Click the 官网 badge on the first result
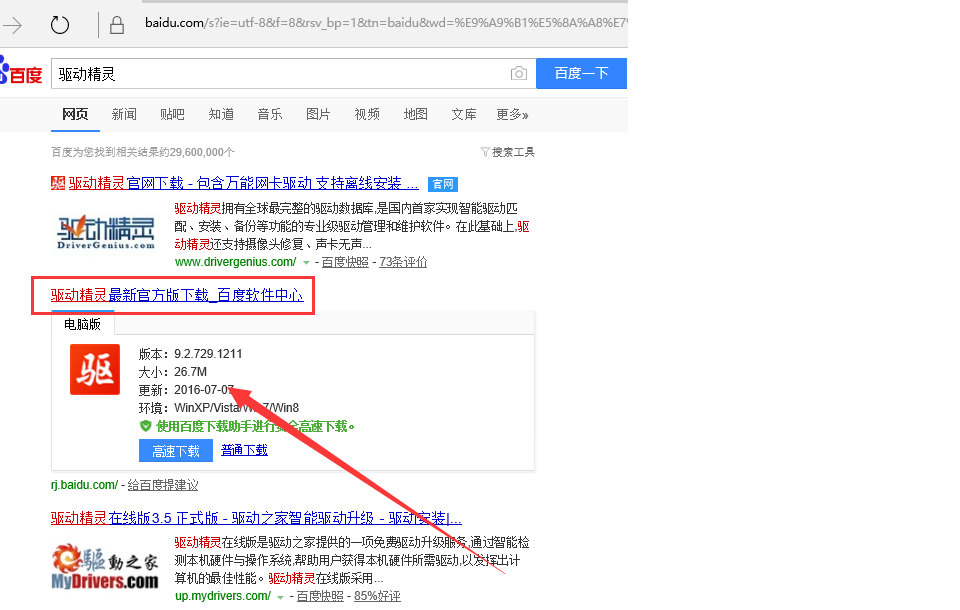 click(443, 184)
